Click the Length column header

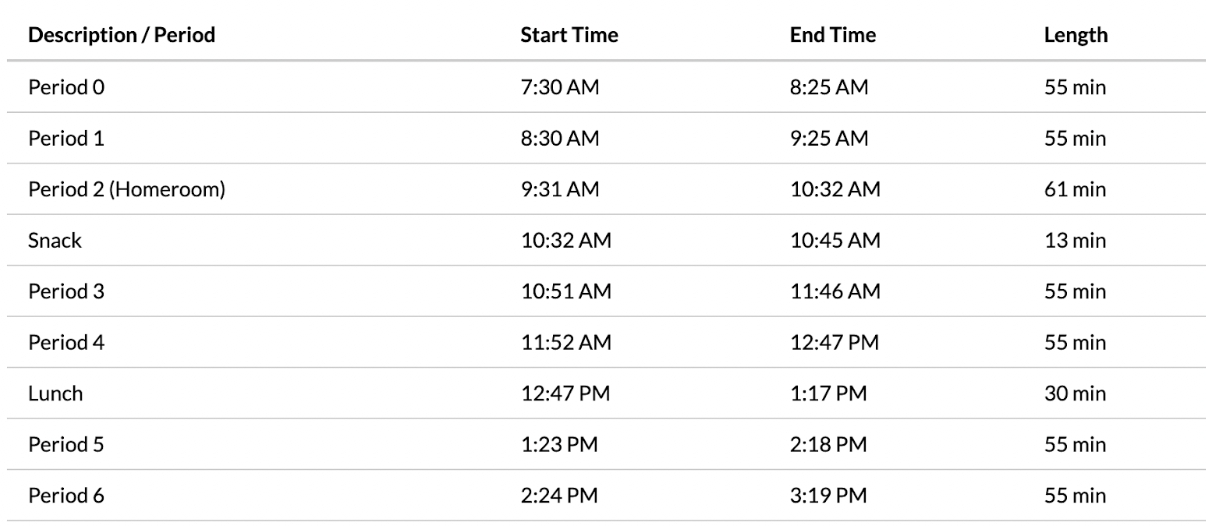click(x=1076, y=35)
